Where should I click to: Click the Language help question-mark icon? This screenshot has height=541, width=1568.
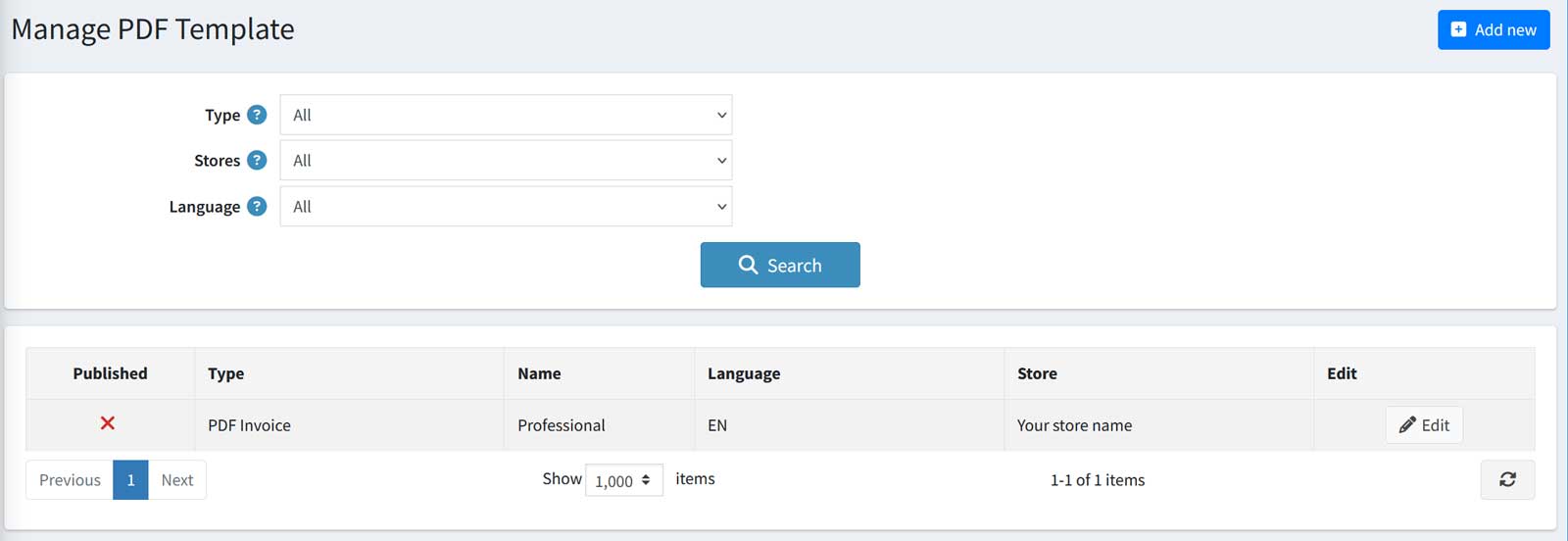(257, 206)
